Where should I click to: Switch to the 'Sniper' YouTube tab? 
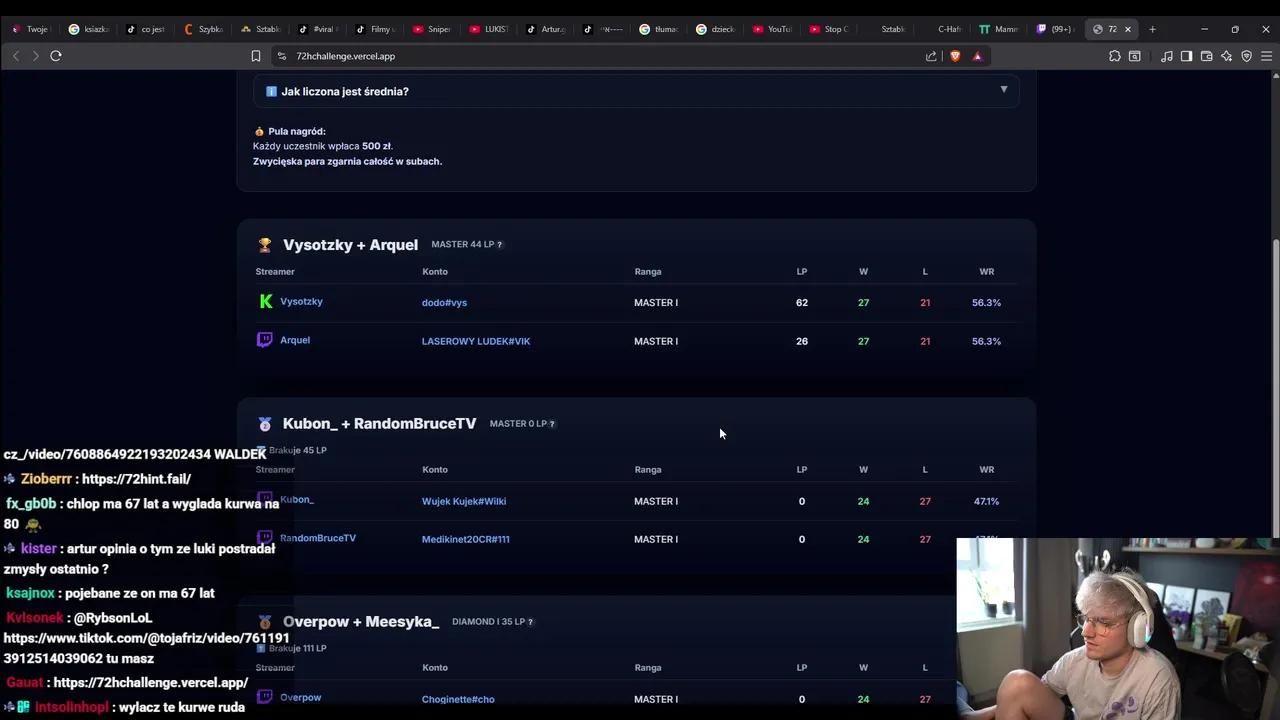pyautogui.click(x=432, y=29)
